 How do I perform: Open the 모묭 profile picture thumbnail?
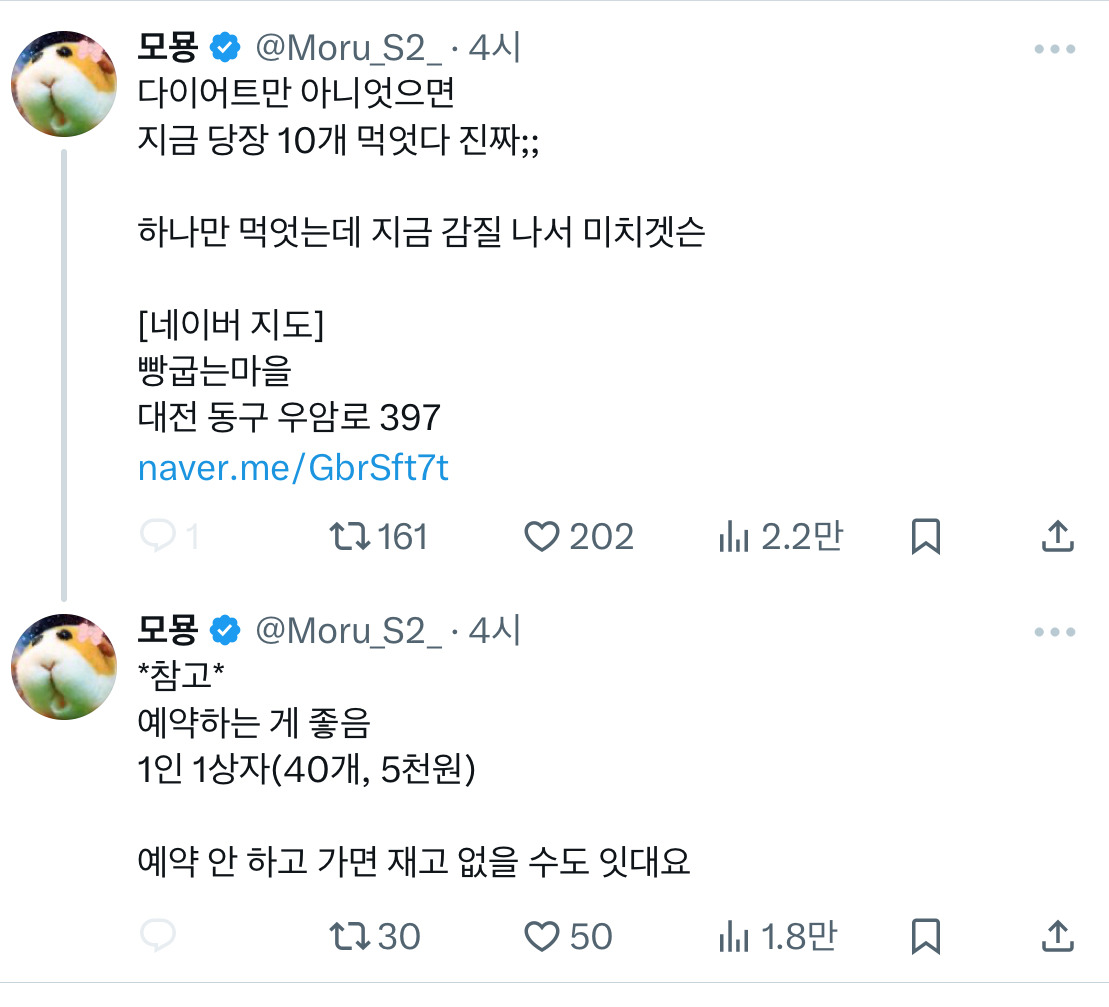click(63, 83)
